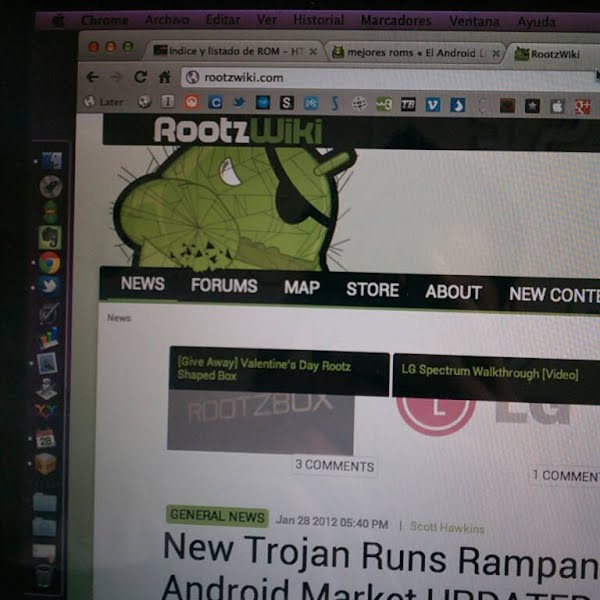Click the home icon in Chrome toolbar
The width and height of the screenshot is (600, 600).
tap(164, 77)
